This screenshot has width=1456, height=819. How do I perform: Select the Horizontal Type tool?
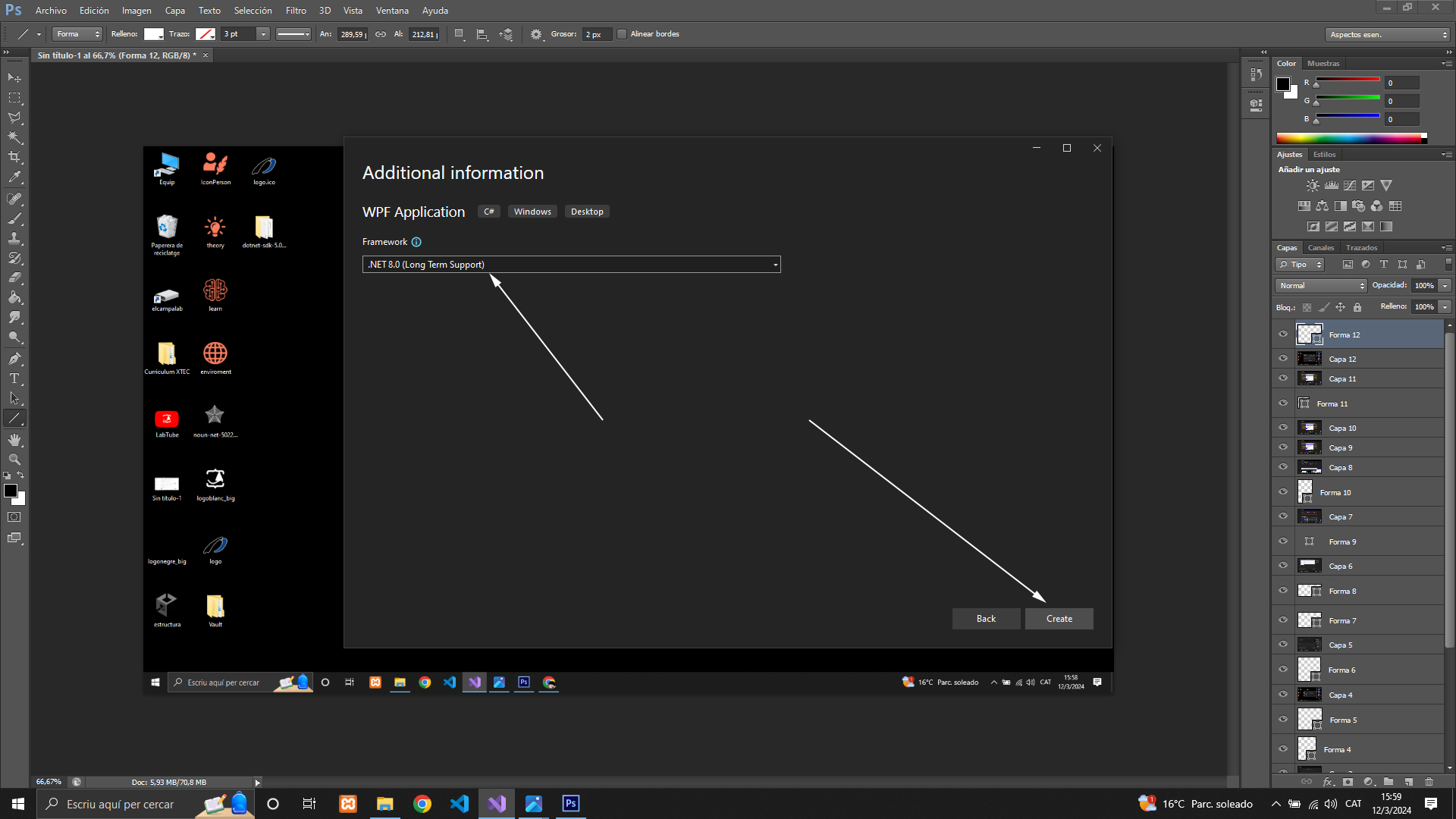(x=14, y=378)
